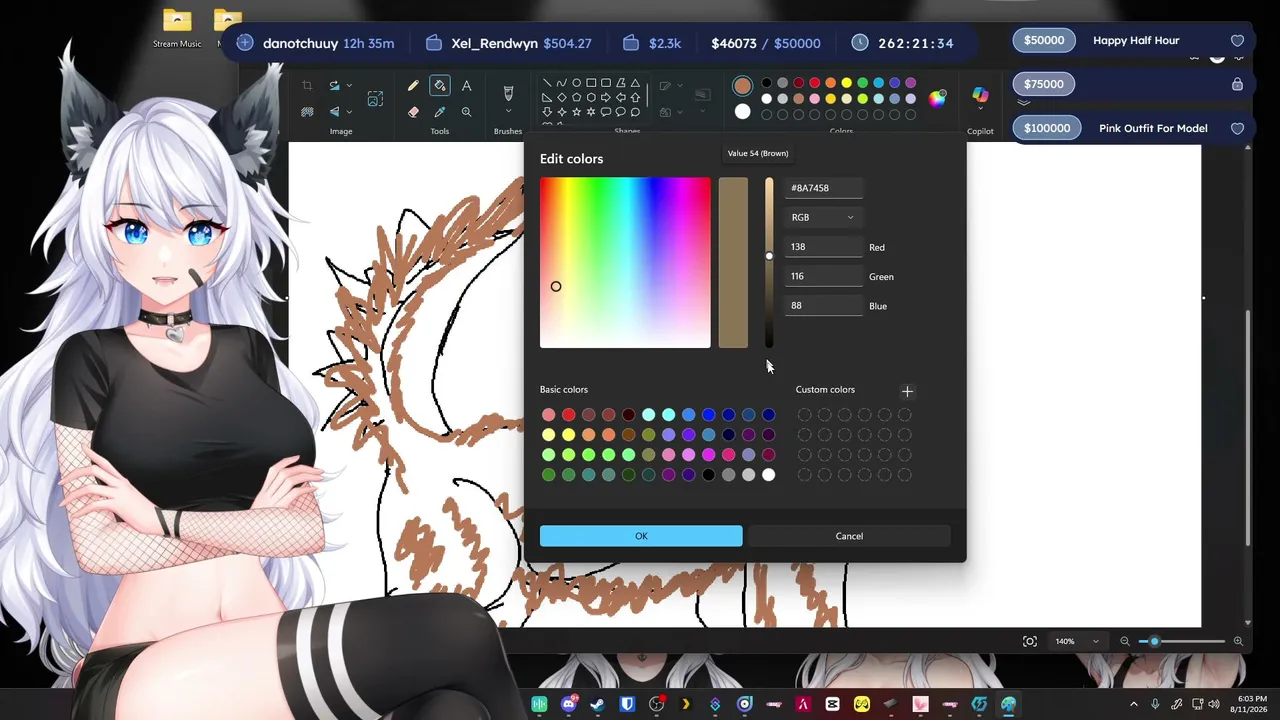The image size is (1280, 720).
Task: Select the white Color 2 swatch in ribbon
Action: point(742,112)
